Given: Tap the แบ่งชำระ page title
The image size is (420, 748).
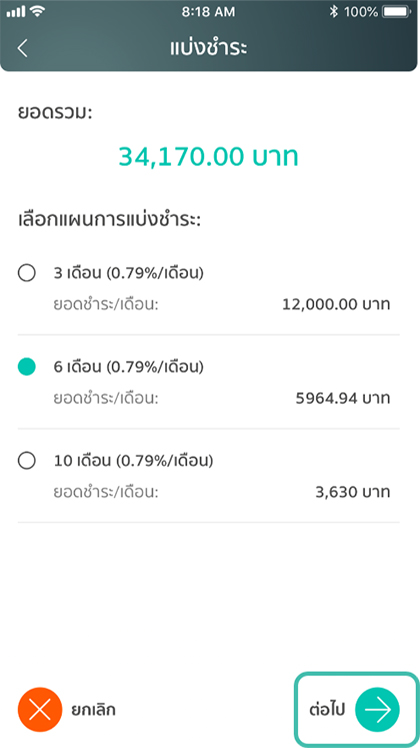Looking at the screenshot, I should [209, 49].
